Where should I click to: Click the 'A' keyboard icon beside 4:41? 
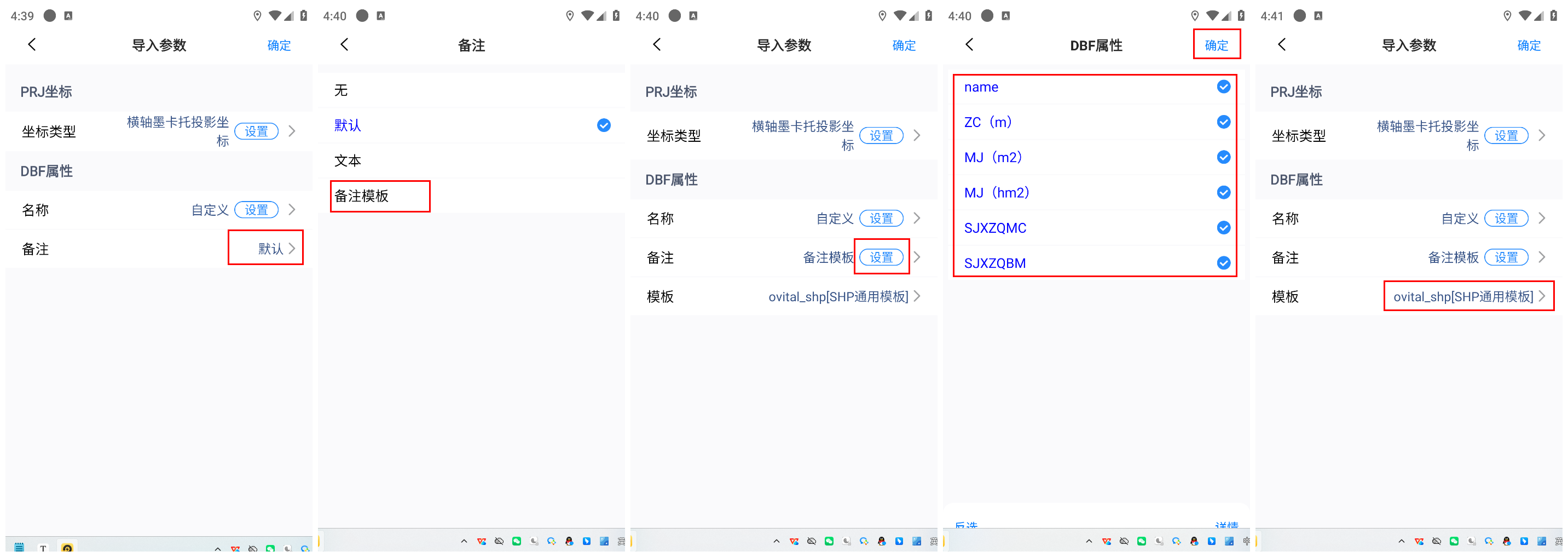(1318, 16)
